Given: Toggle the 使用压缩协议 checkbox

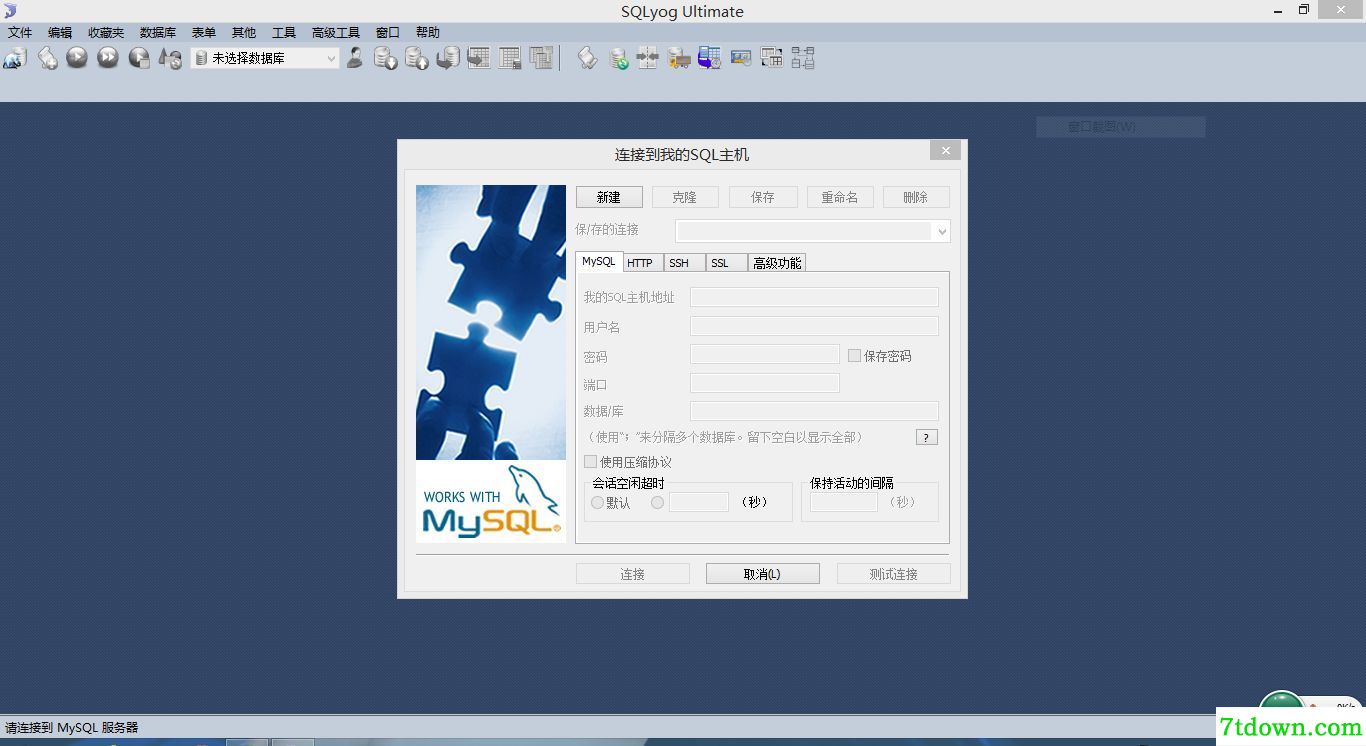Looking at the screenshot, I should click(590, 461).
